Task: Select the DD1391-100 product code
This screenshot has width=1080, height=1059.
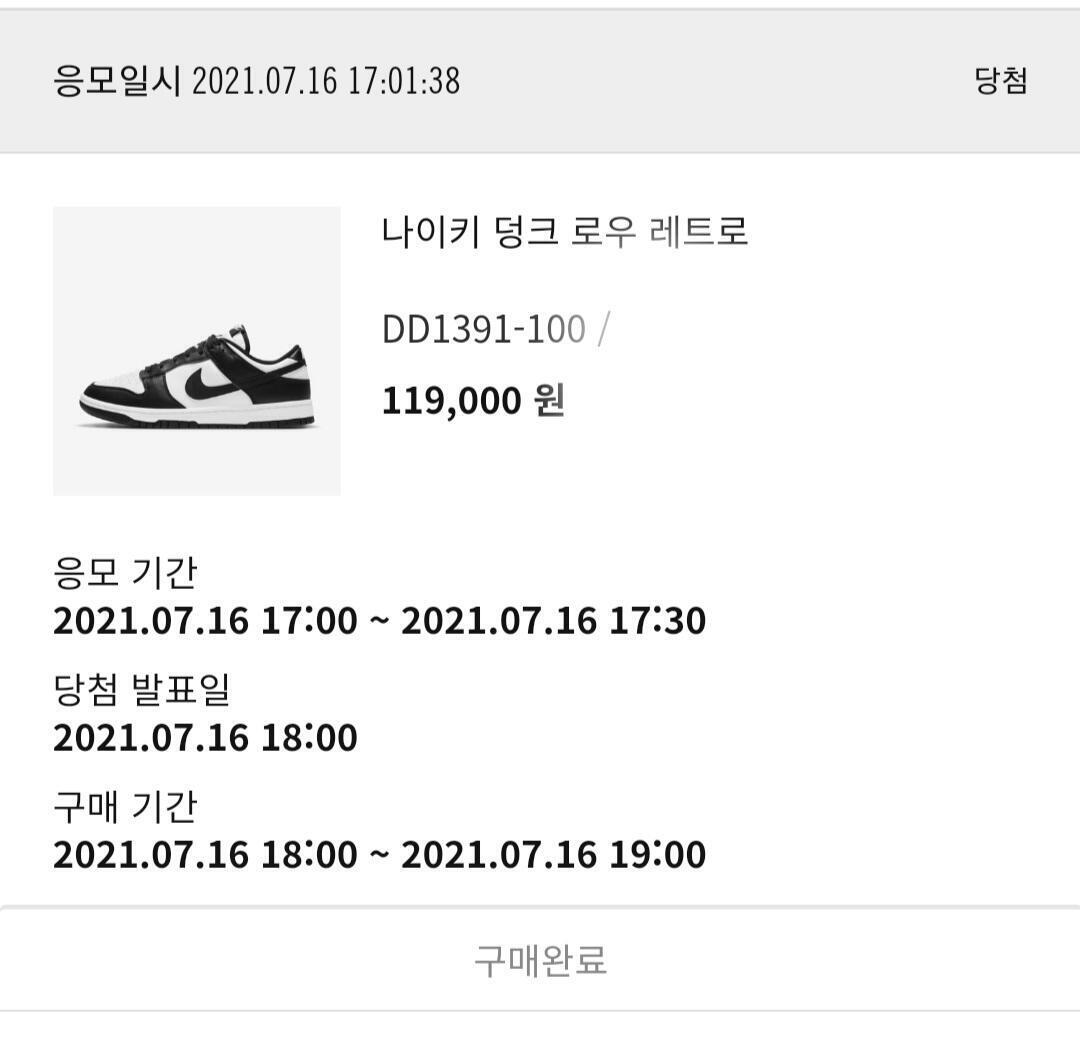Action: (x=483, y=329)
